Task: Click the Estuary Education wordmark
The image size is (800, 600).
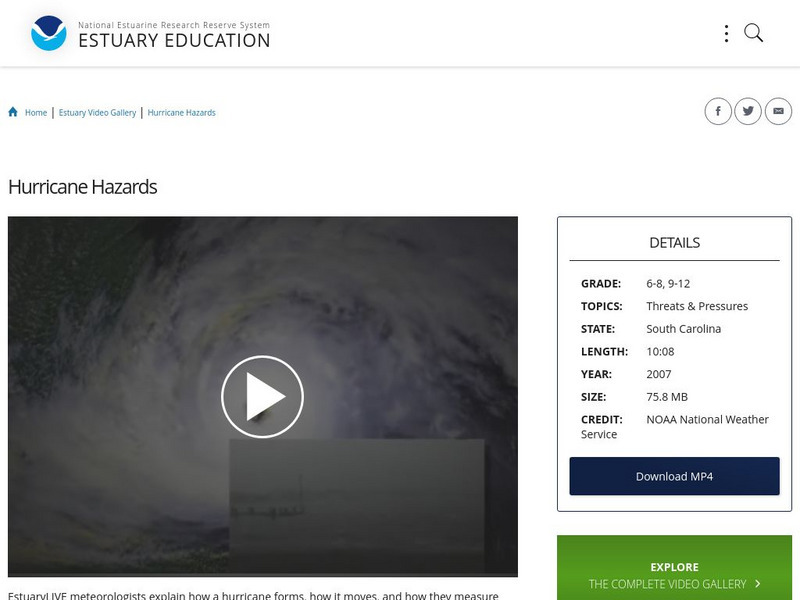Action: 174,41
